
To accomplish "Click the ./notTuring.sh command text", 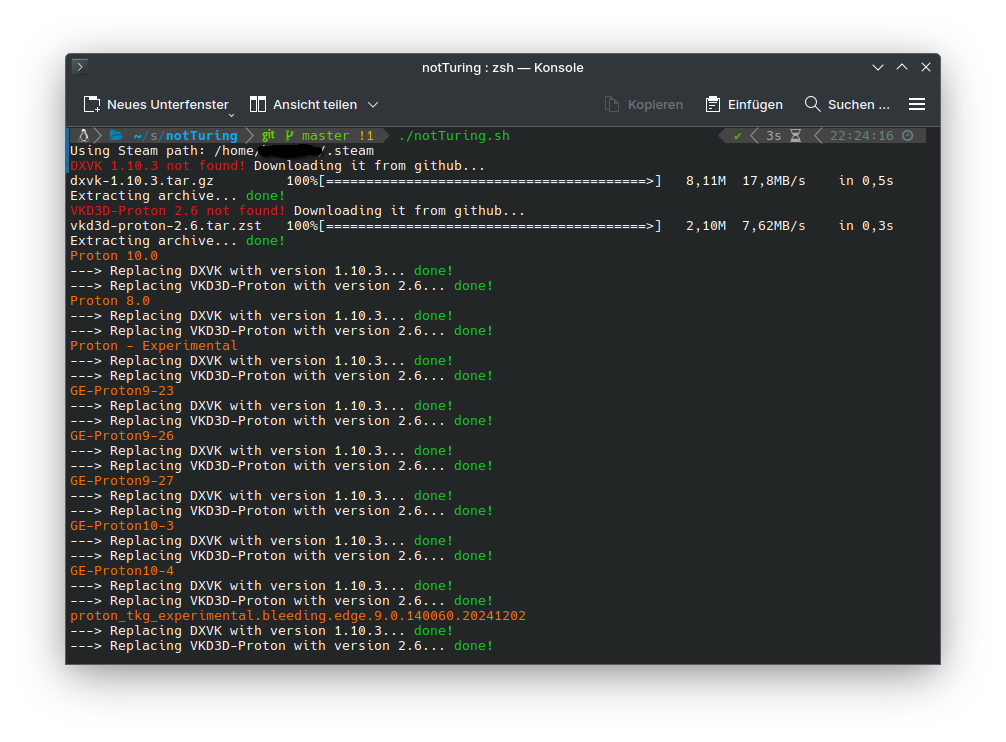I will click(x=454, y=135).
